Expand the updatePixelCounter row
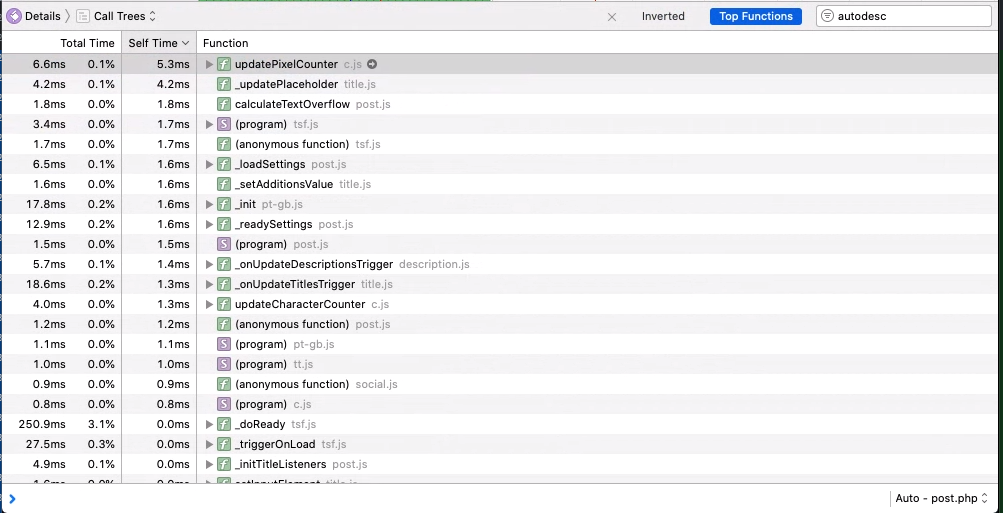The height and width of the screenshot is (513, 1003). (209, 64)
